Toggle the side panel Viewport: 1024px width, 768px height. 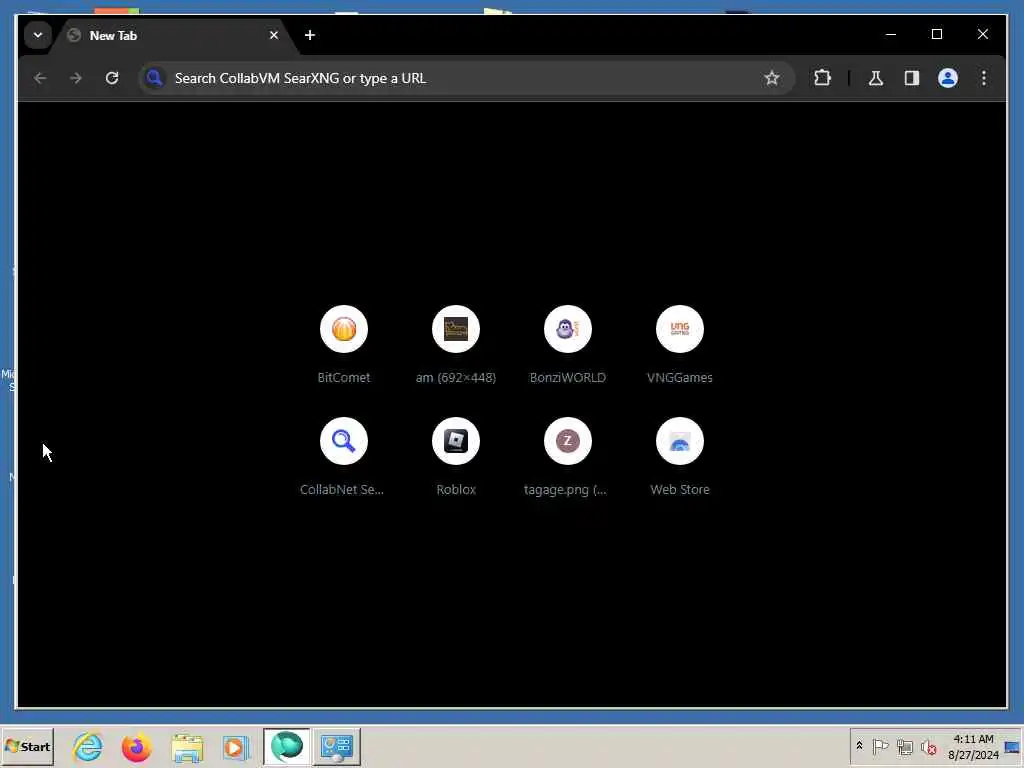(912, 78)
